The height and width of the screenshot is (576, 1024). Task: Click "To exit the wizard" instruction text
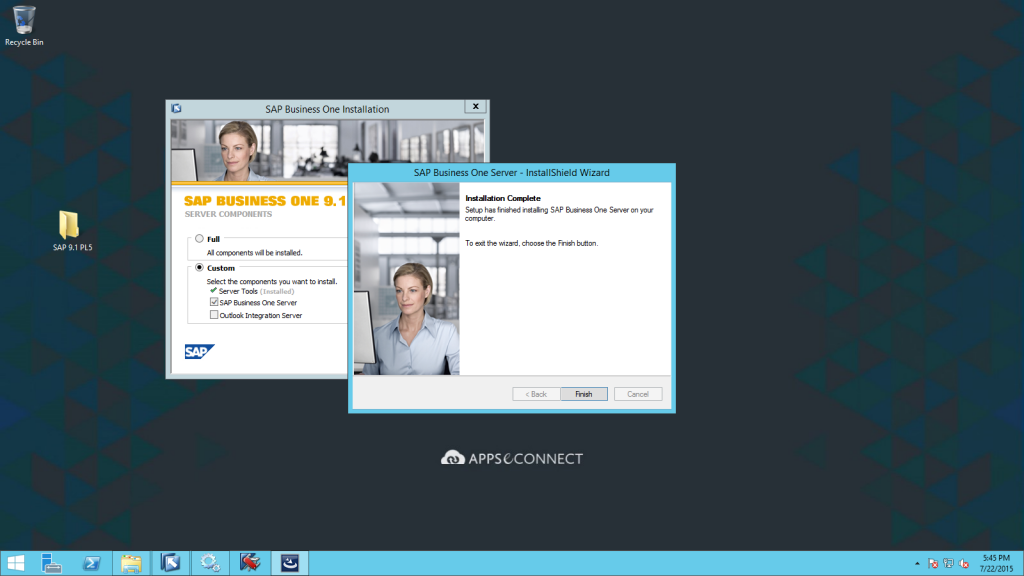point(532,243)
